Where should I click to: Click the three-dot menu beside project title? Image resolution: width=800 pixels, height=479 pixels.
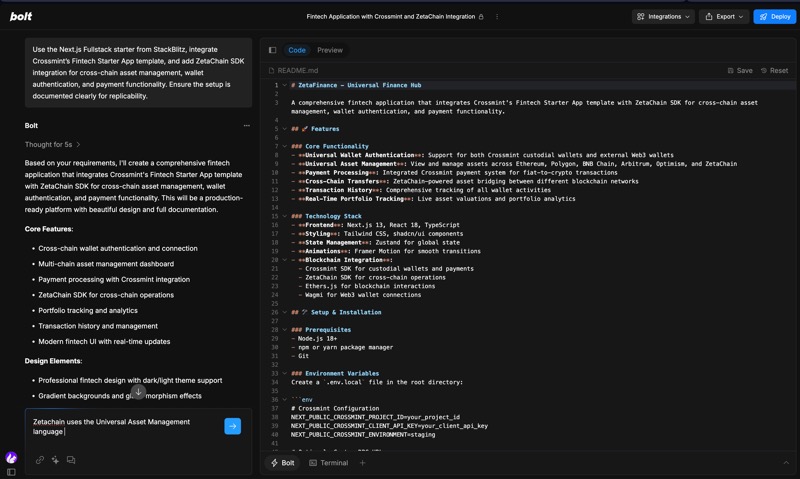click(x=497, y=17)
